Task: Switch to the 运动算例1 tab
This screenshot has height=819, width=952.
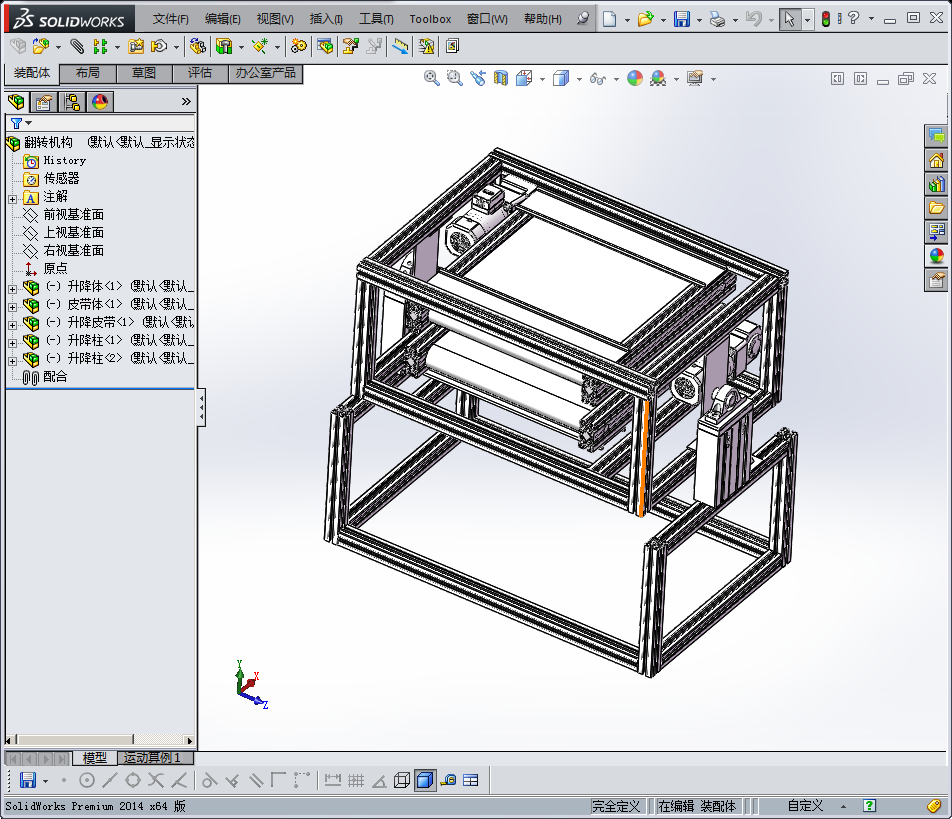Action: click(x=152, y=758)
